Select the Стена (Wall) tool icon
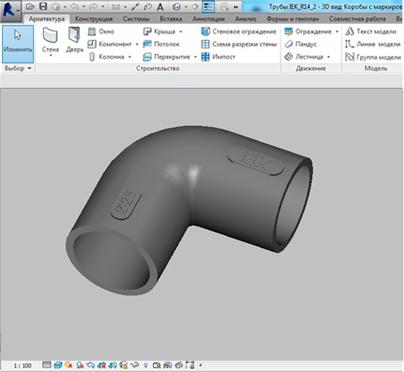 pyautogui.click(x=50, y=36)
